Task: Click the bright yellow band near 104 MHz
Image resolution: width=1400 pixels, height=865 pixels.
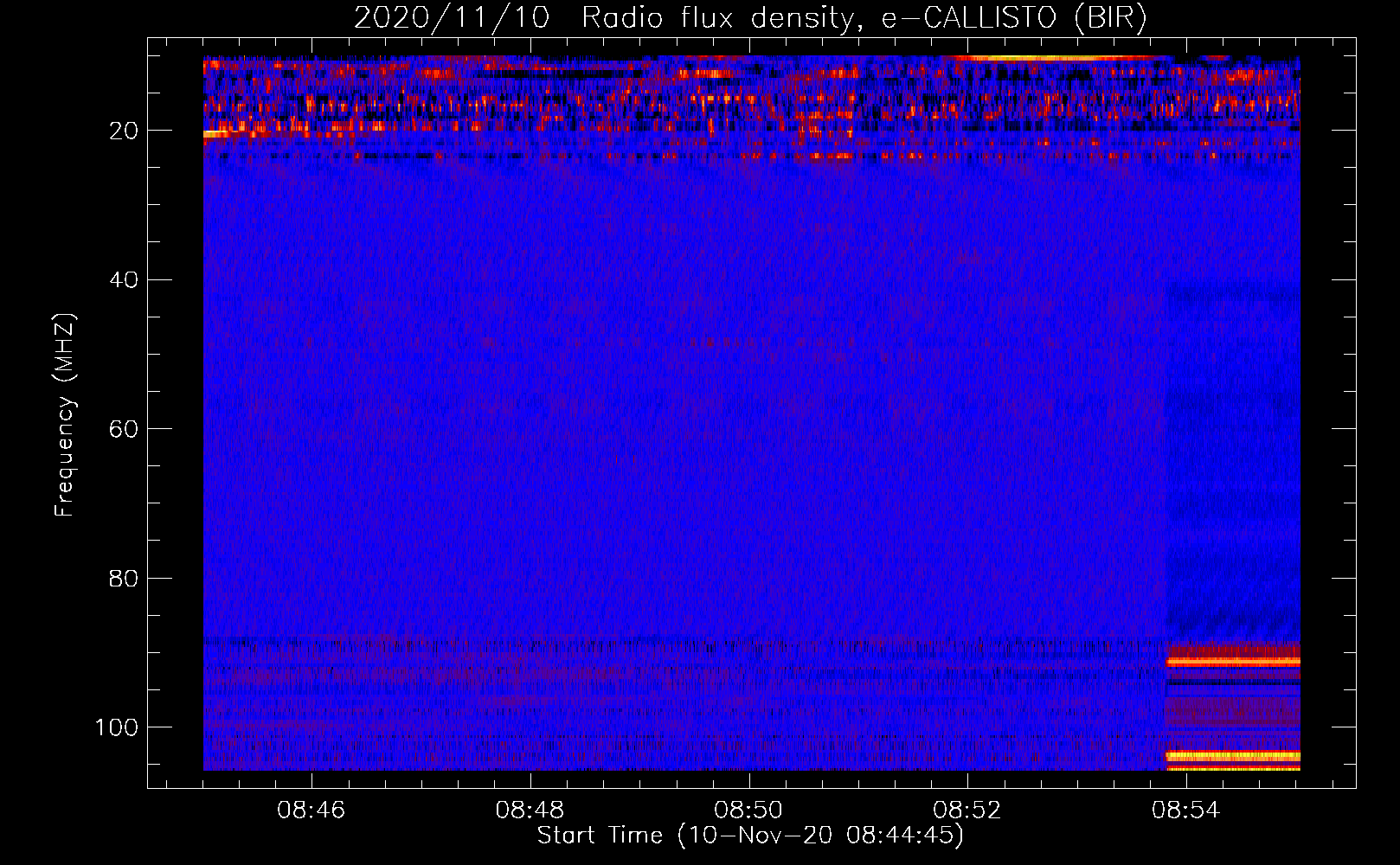Action: (1233, 756)
